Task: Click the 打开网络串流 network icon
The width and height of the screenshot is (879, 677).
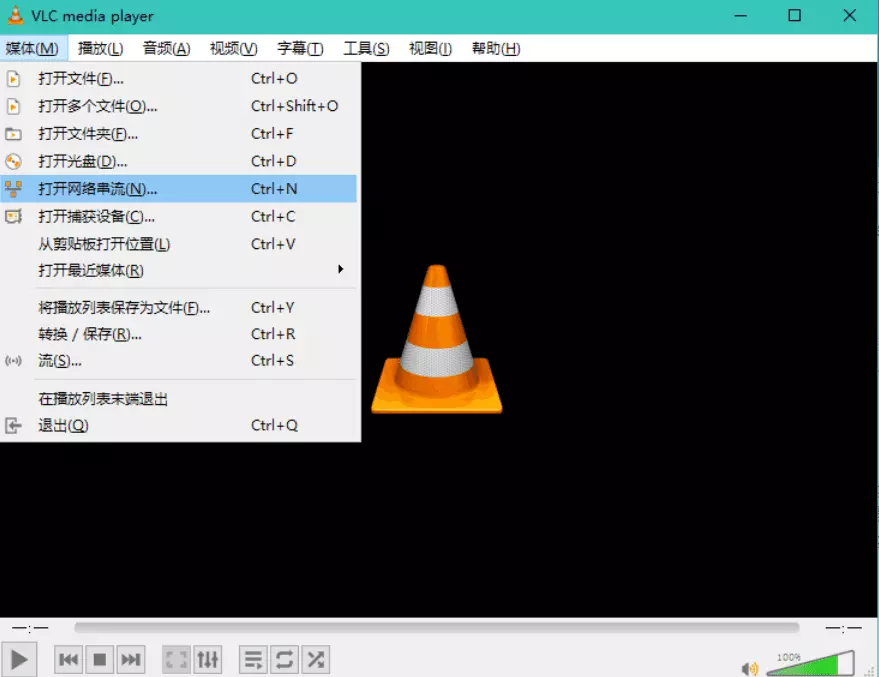Action: [x=14, y=188]
